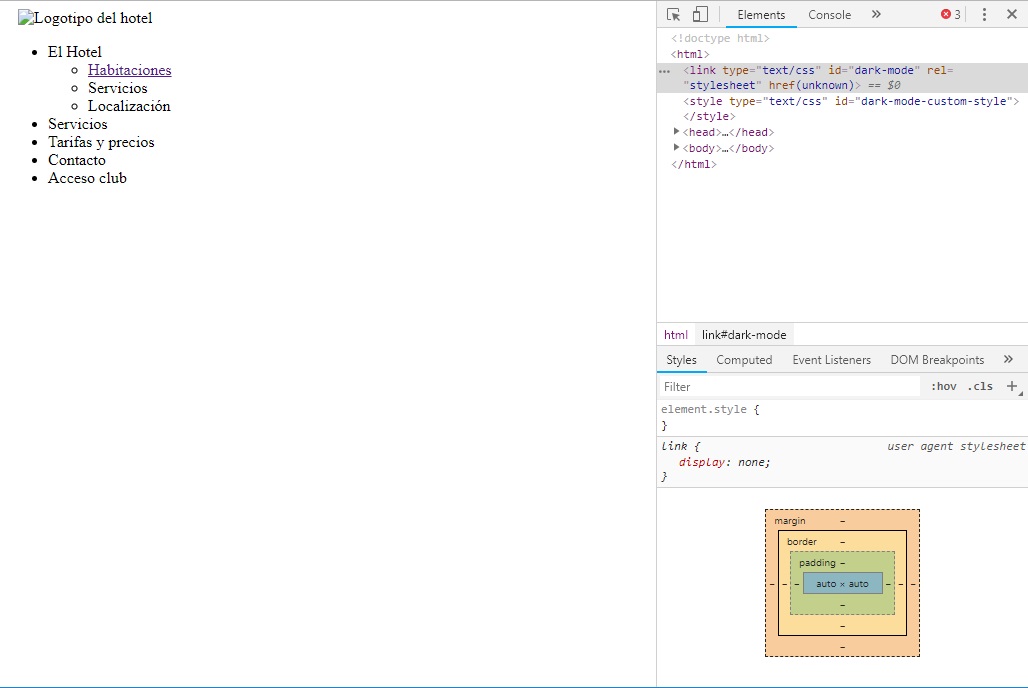
Task: Open the DevTools three-dot customize menu
Action: click(984, 15)
